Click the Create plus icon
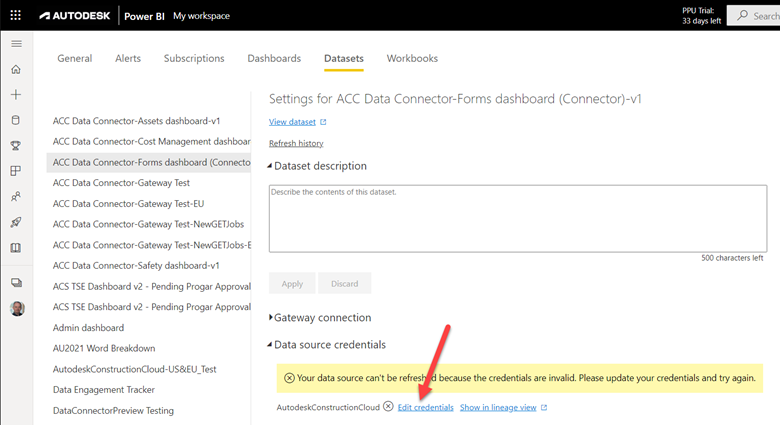 [x=16, y=95]
